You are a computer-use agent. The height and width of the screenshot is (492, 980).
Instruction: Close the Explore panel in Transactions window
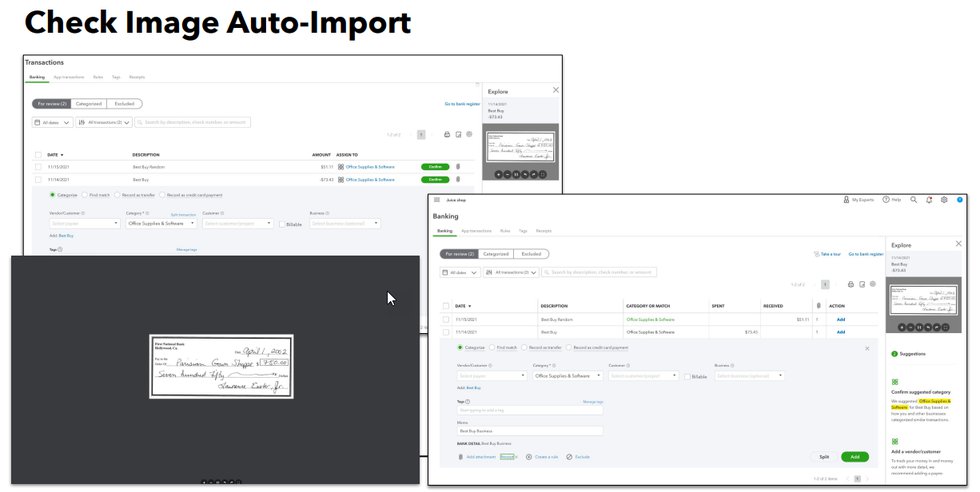(x=556, y=90)
